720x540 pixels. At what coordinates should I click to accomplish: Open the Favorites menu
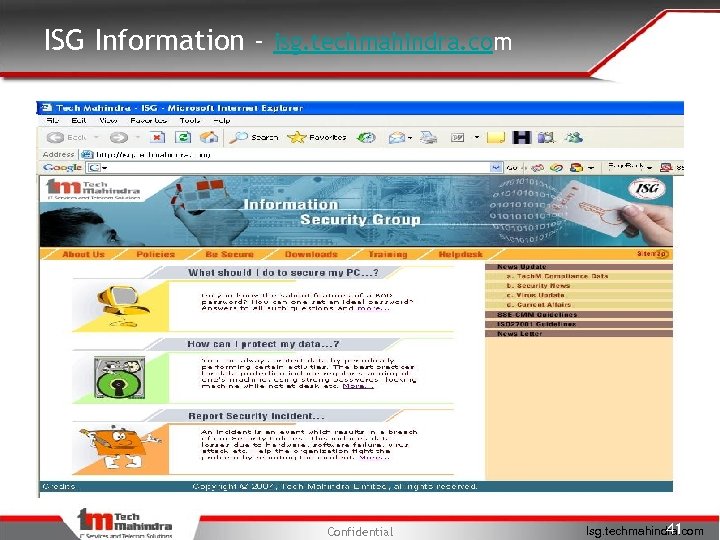(148, 120)
